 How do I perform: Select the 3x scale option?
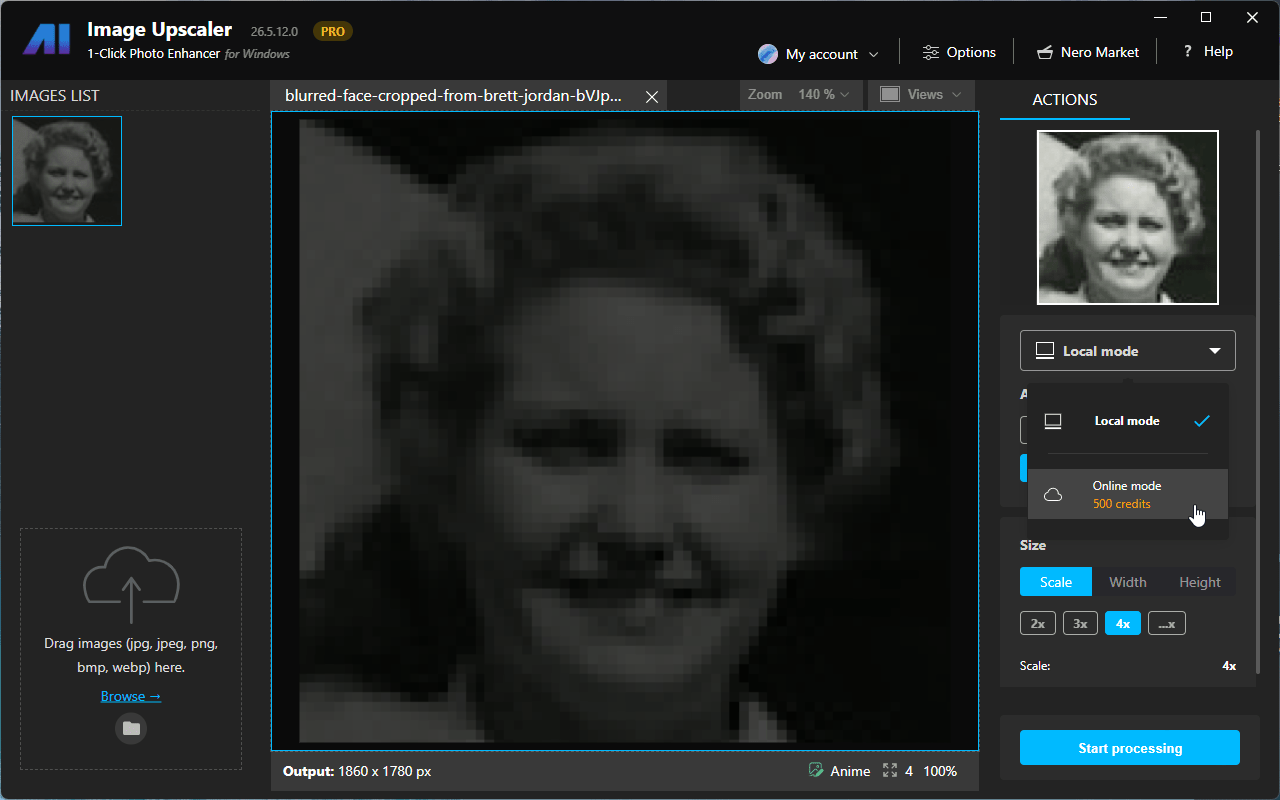pos(1080,623)
